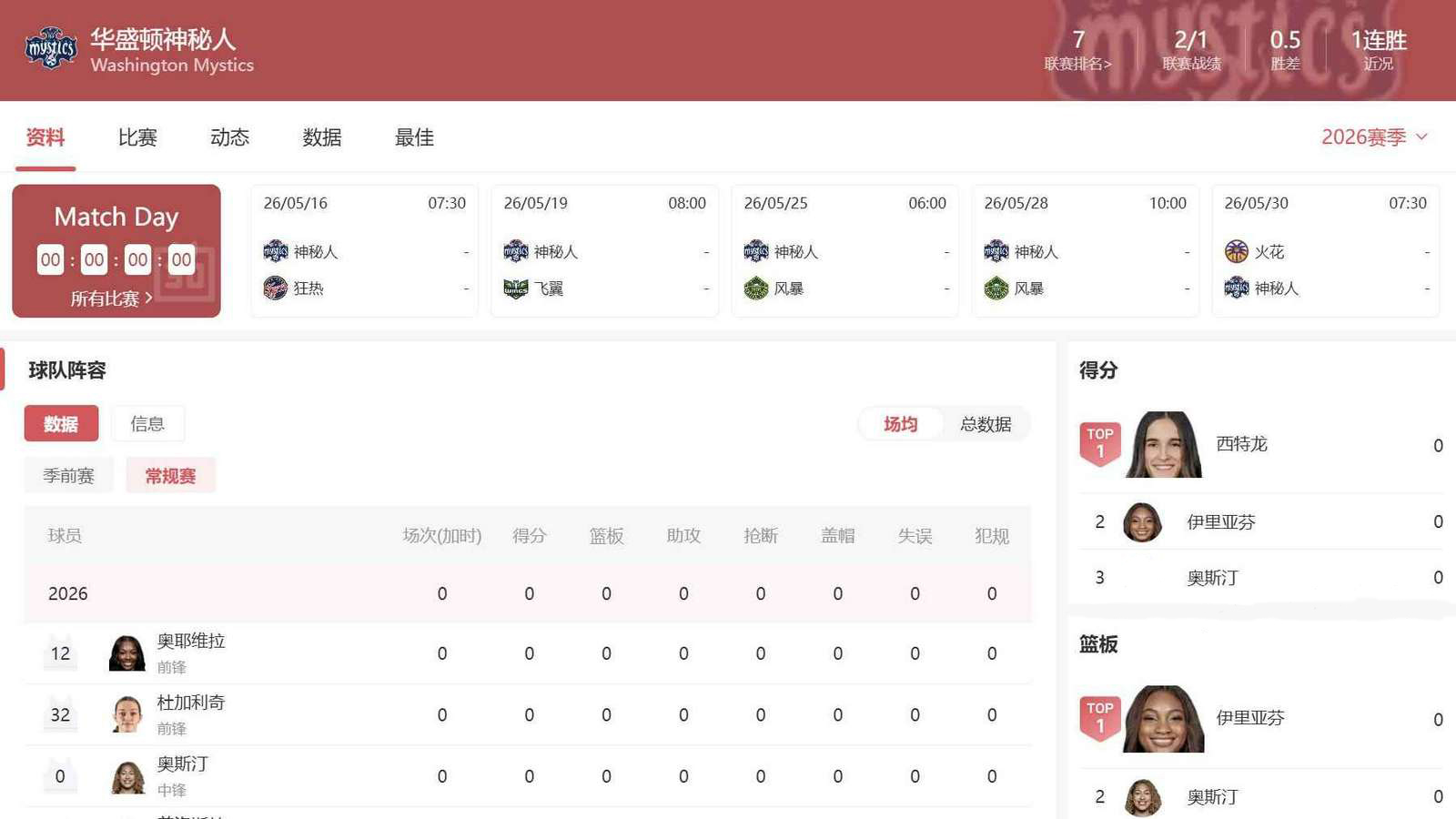Viewport: 1456px width, 819px height.
Task: Open third-ranked 奥斯汀 in scoring list
Action: coord(1212,578)
